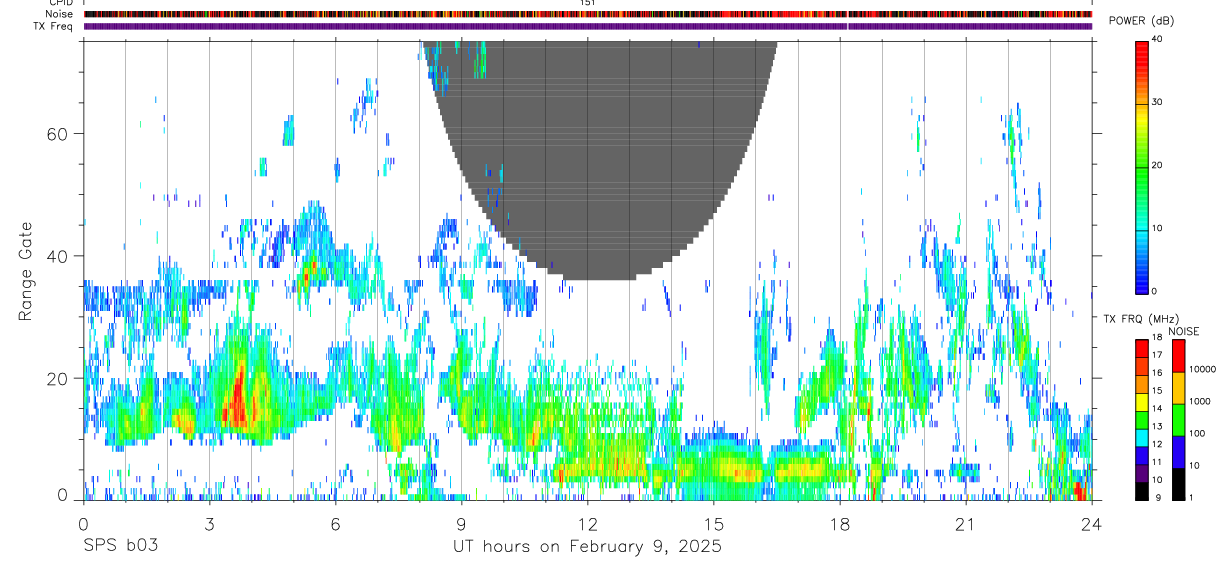Viewport: 1228px width, 567px height.
Task: Click the red high-power echo near 3.7 UT
Action: click(237, 398)
